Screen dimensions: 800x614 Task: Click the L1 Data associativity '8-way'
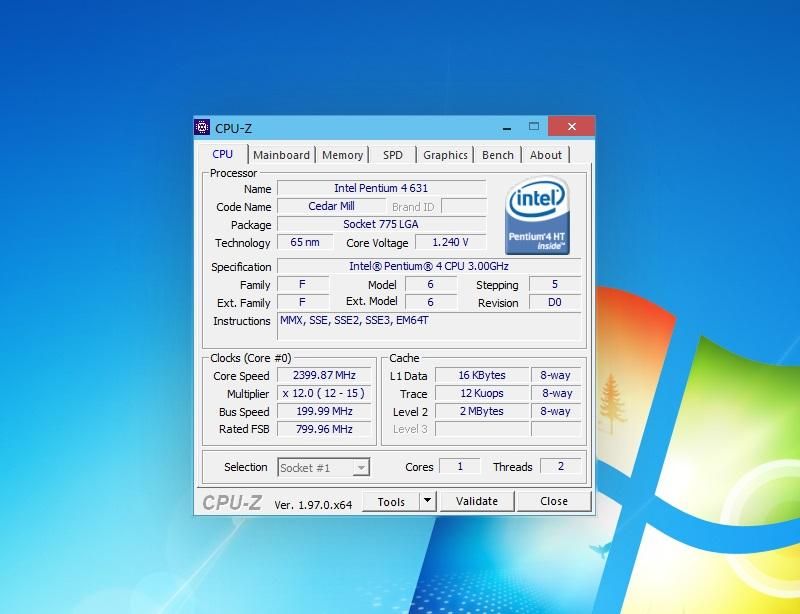tap(556, 375)
